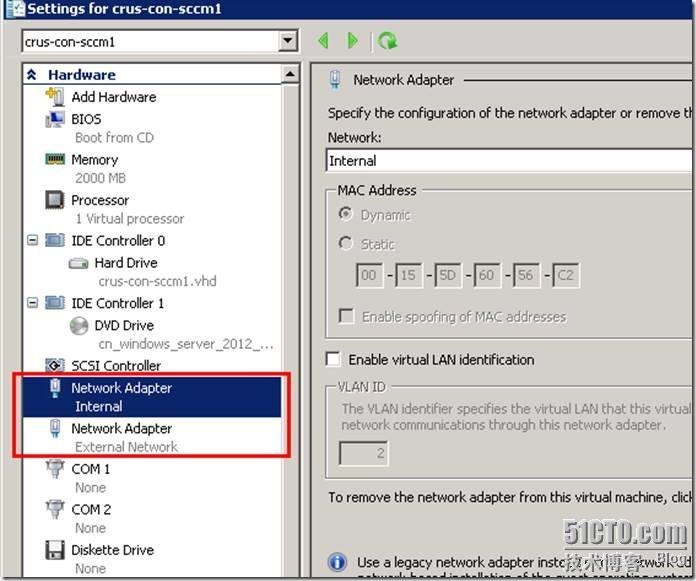Click the Hardware section collapse chevron
The height and width of the screenshot is (581, 696).
[32, 74]
